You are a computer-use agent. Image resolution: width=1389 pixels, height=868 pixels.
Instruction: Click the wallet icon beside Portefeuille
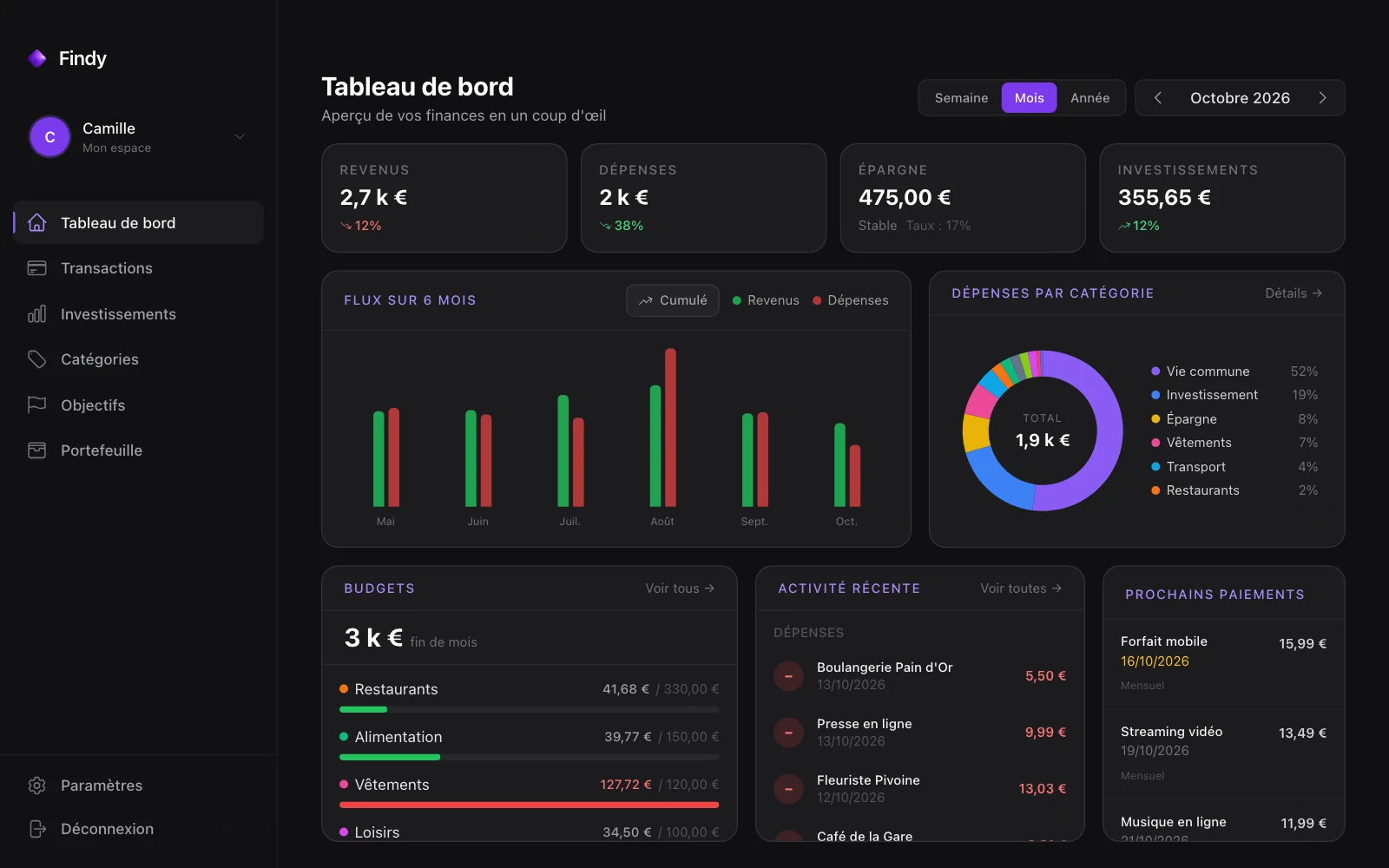36,450
